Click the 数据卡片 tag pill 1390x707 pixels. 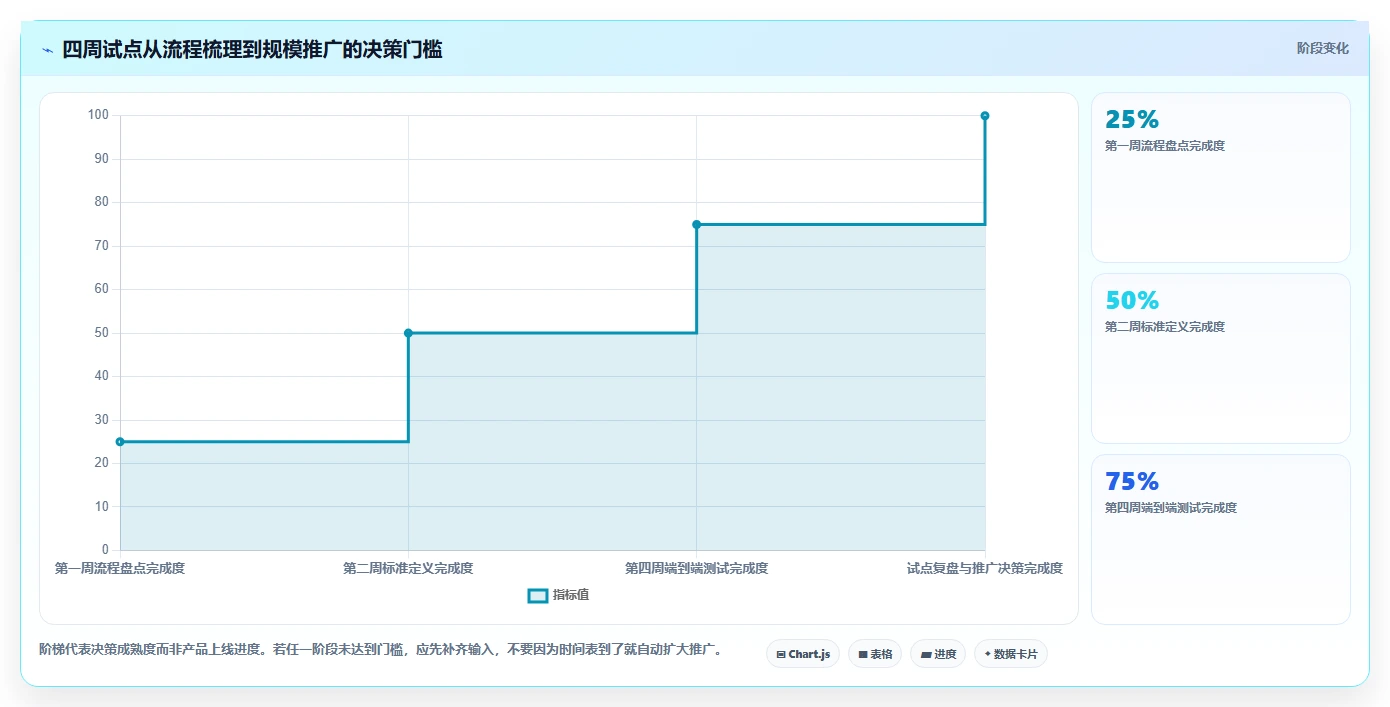click(1011, 654)
